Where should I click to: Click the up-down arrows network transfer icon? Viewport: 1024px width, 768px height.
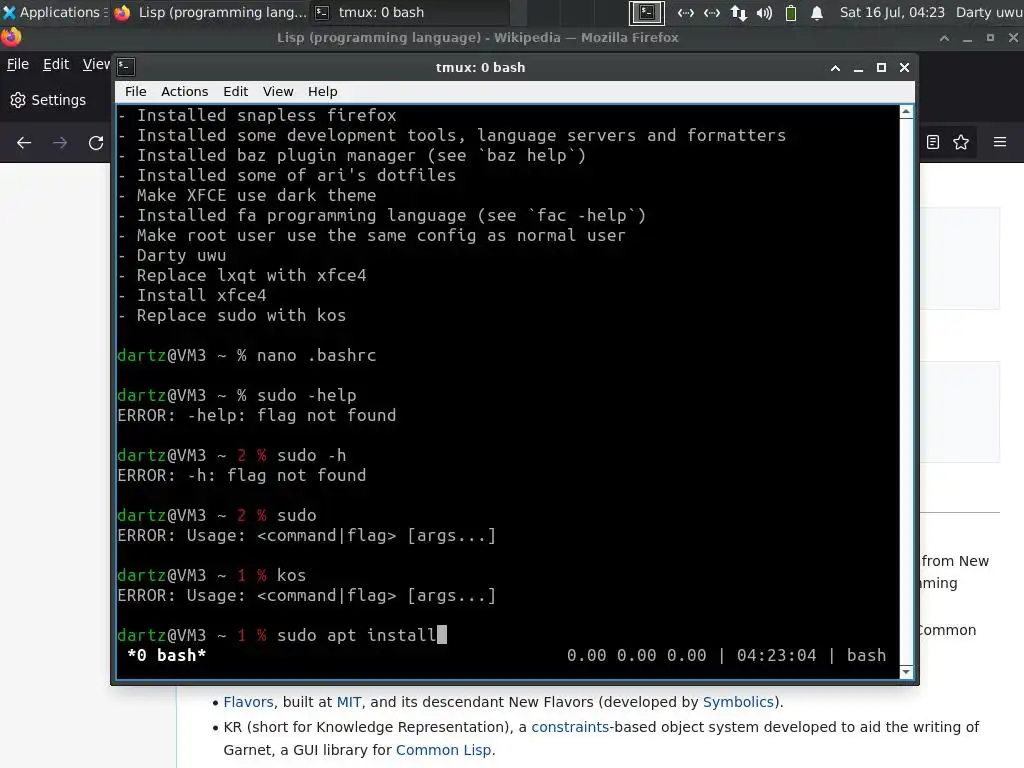[x=739, y=12]
